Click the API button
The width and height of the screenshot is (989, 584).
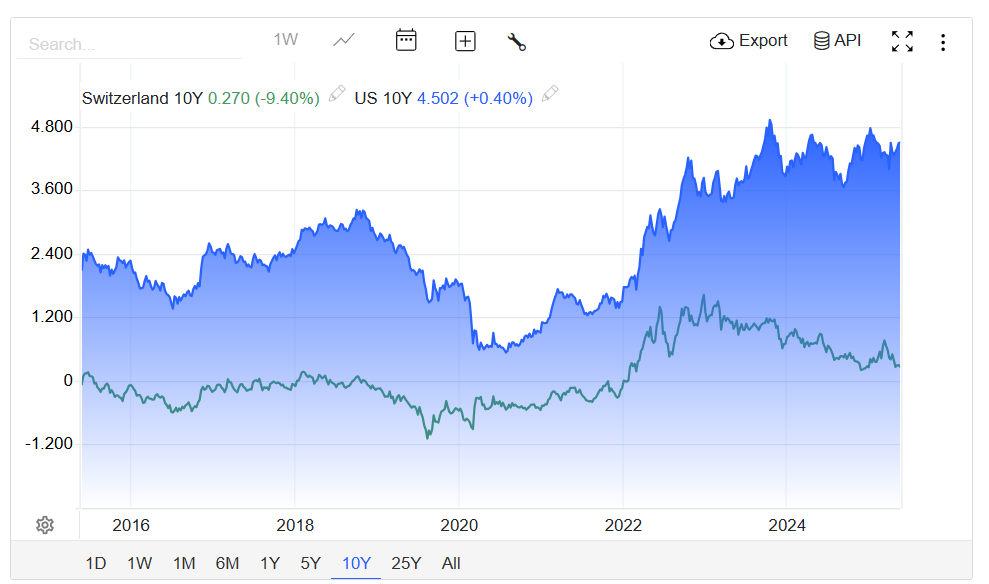[837, 41]
